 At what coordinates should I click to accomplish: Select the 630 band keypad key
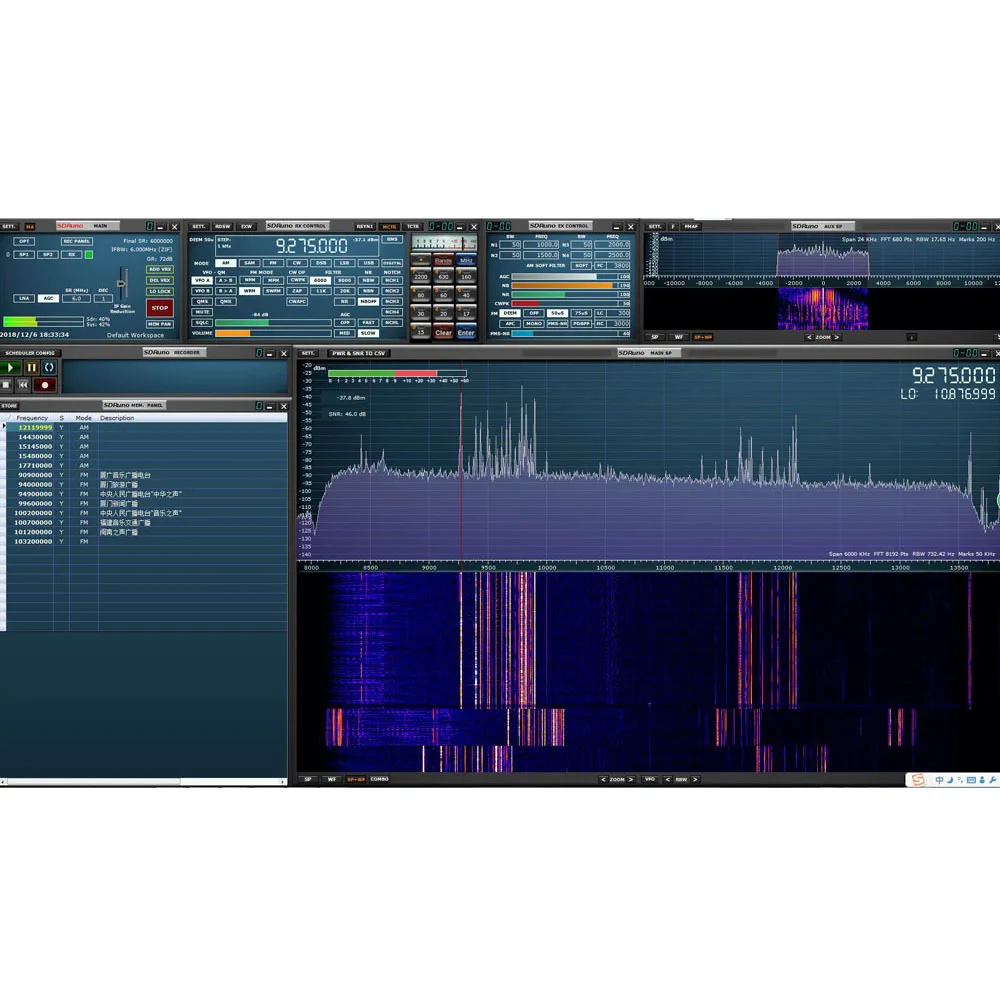(x=443, y=276)
